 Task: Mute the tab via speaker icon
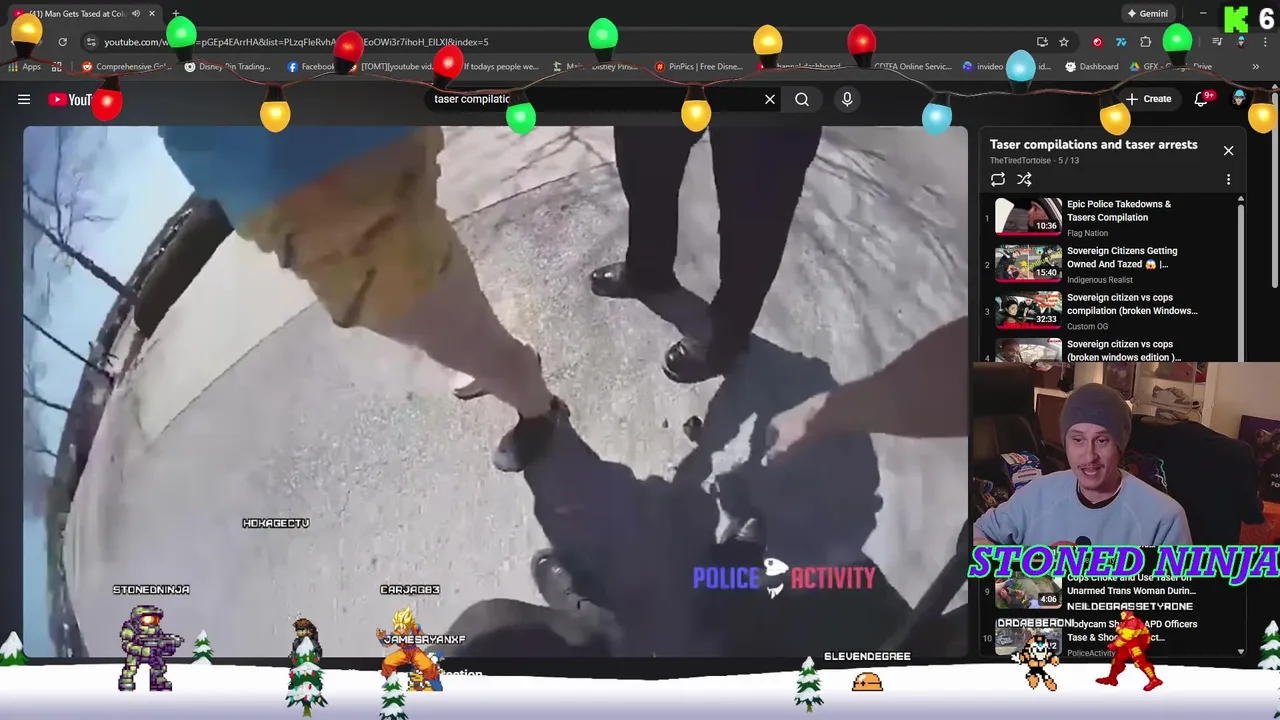click(136, 13)
